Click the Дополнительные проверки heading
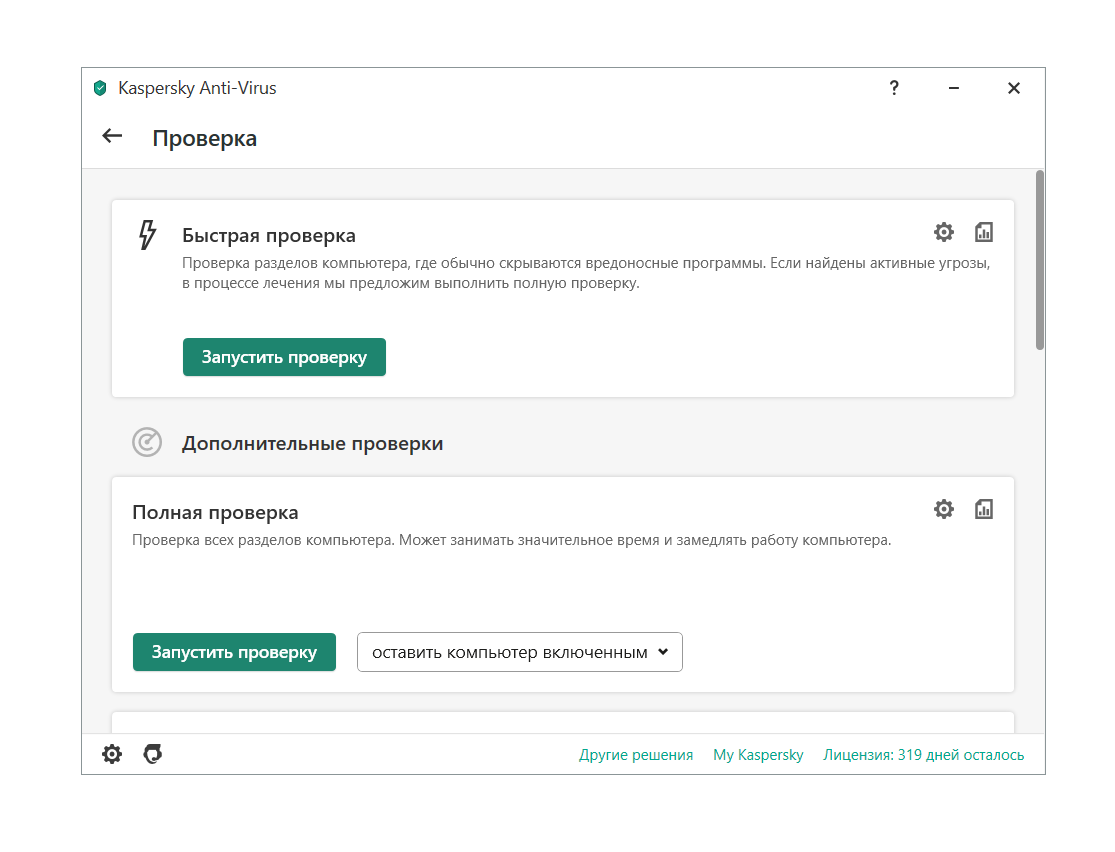Screen dimensions: 1115x852 [x=312, y=444]
